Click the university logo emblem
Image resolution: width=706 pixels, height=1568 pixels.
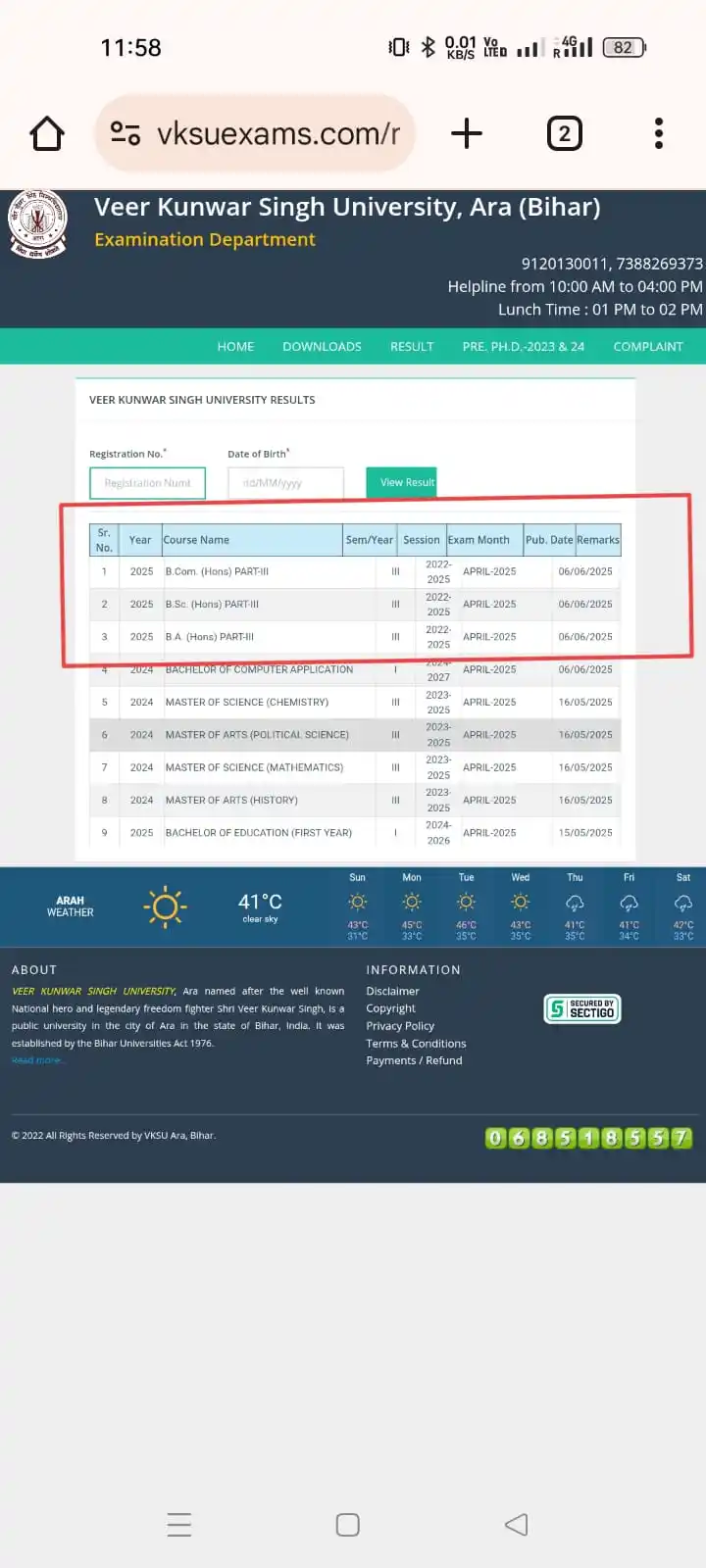38,223
